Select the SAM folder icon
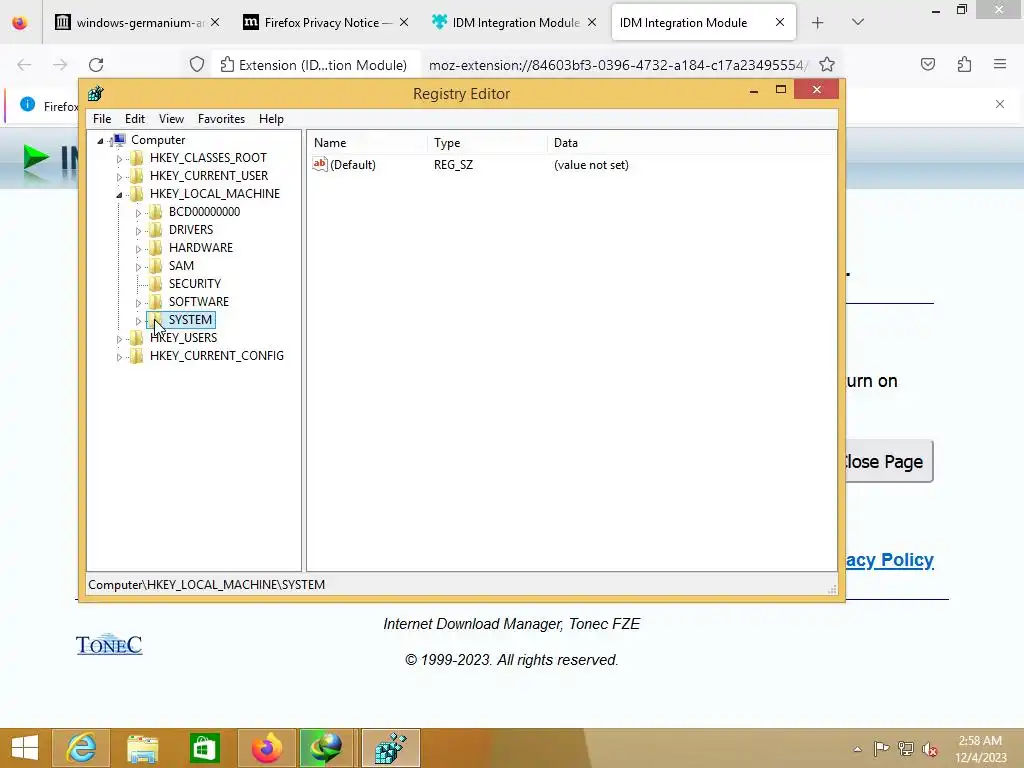This screenshot has height=768, width=1024. tap(155, 266)
